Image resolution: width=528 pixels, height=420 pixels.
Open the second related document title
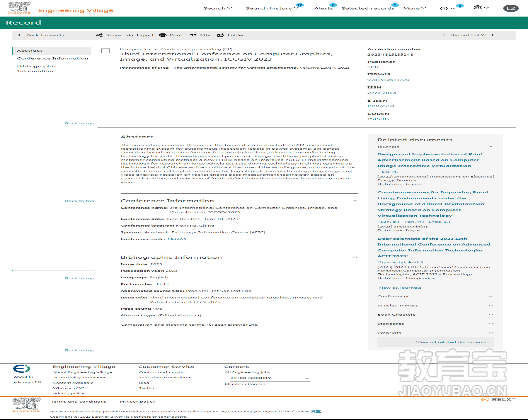pyautogui.click(x=433, y=204)
